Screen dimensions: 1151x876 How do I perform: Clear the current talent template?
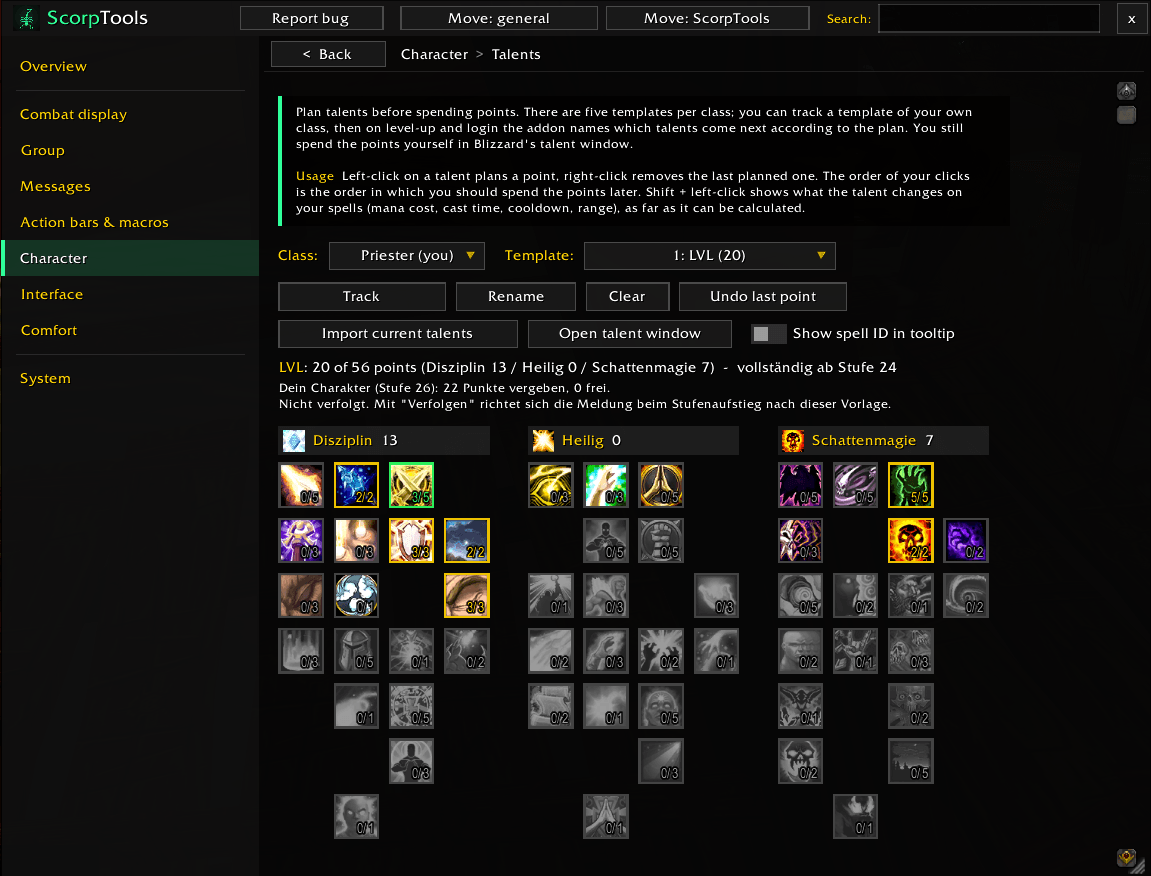[627, 297]
